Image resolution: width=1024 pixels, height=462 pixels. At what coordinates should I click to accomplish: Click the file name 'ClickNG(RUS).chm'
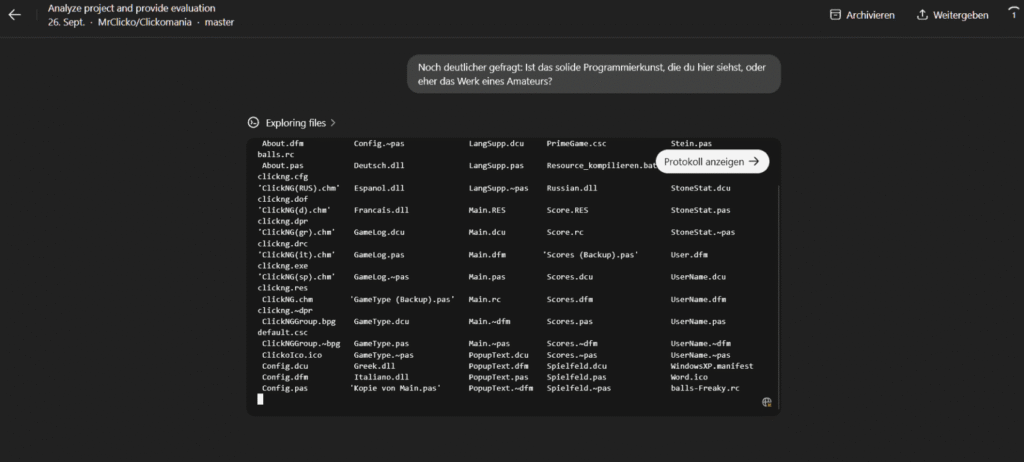(299, 188)
